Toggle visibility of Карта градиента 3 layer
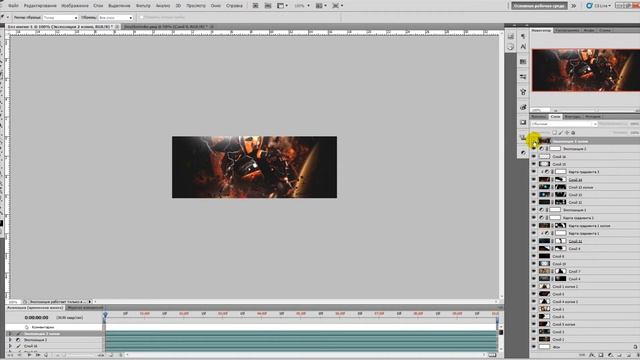640x360 pixels. pyautogui.click(x=533, y=172)
